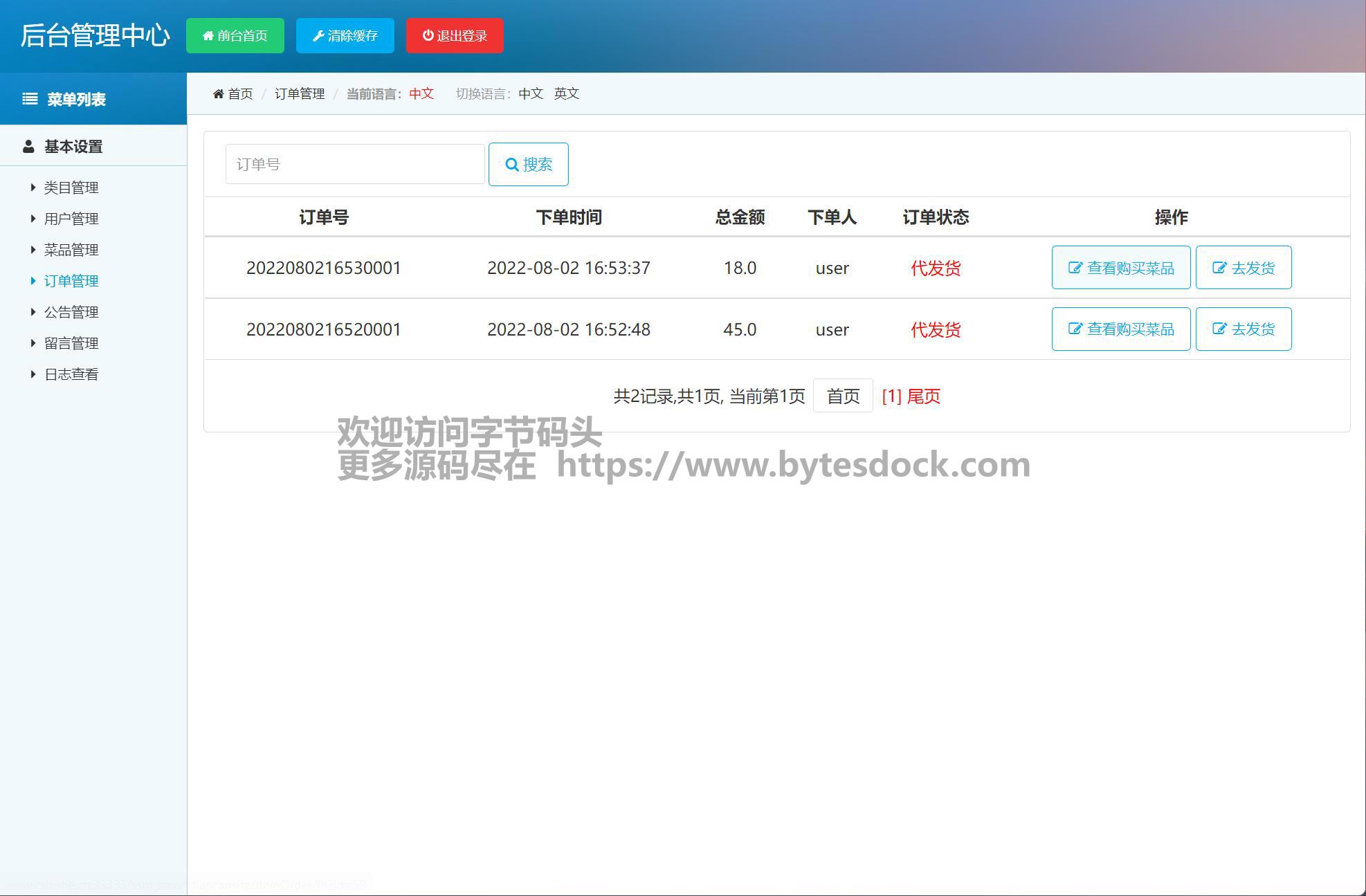Click the home icon in breadcrumb

point(218,93)
